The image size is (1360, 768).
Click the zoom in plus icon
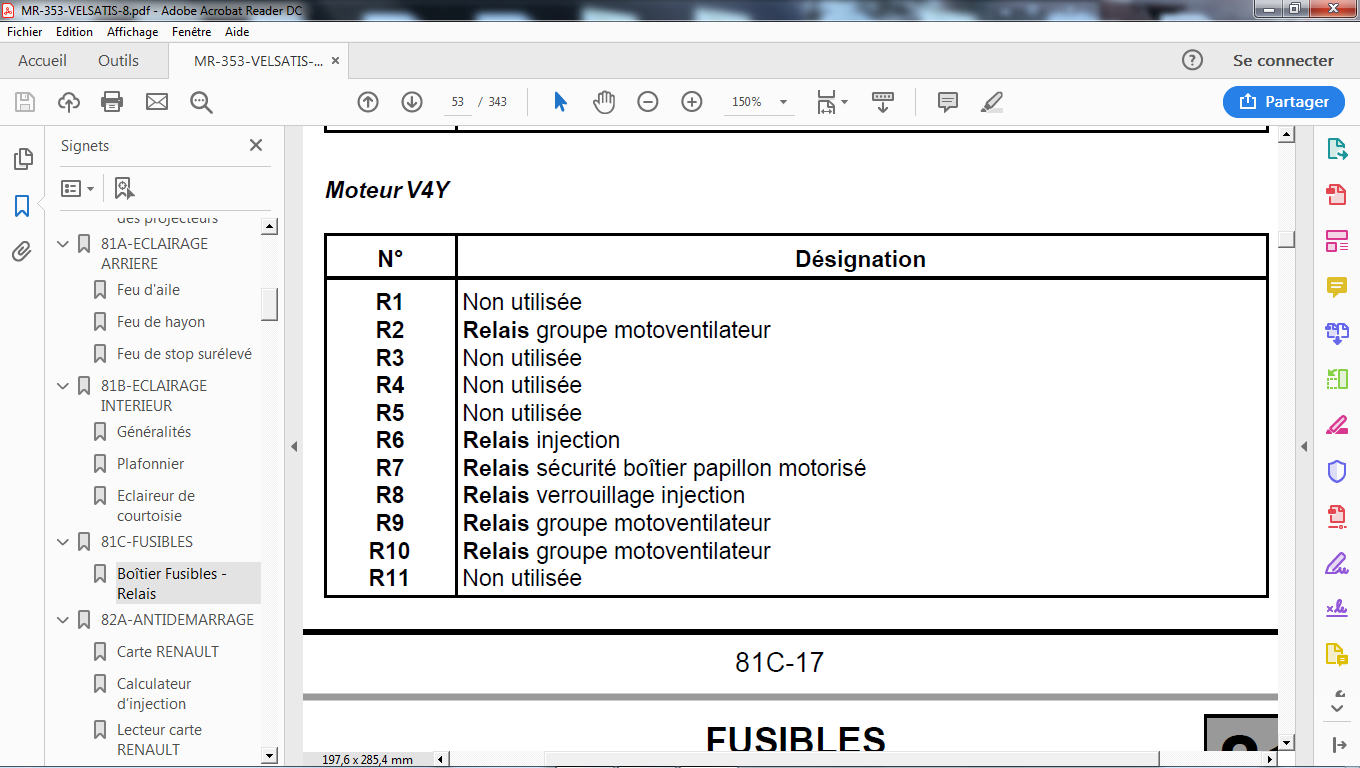(692, 102)
